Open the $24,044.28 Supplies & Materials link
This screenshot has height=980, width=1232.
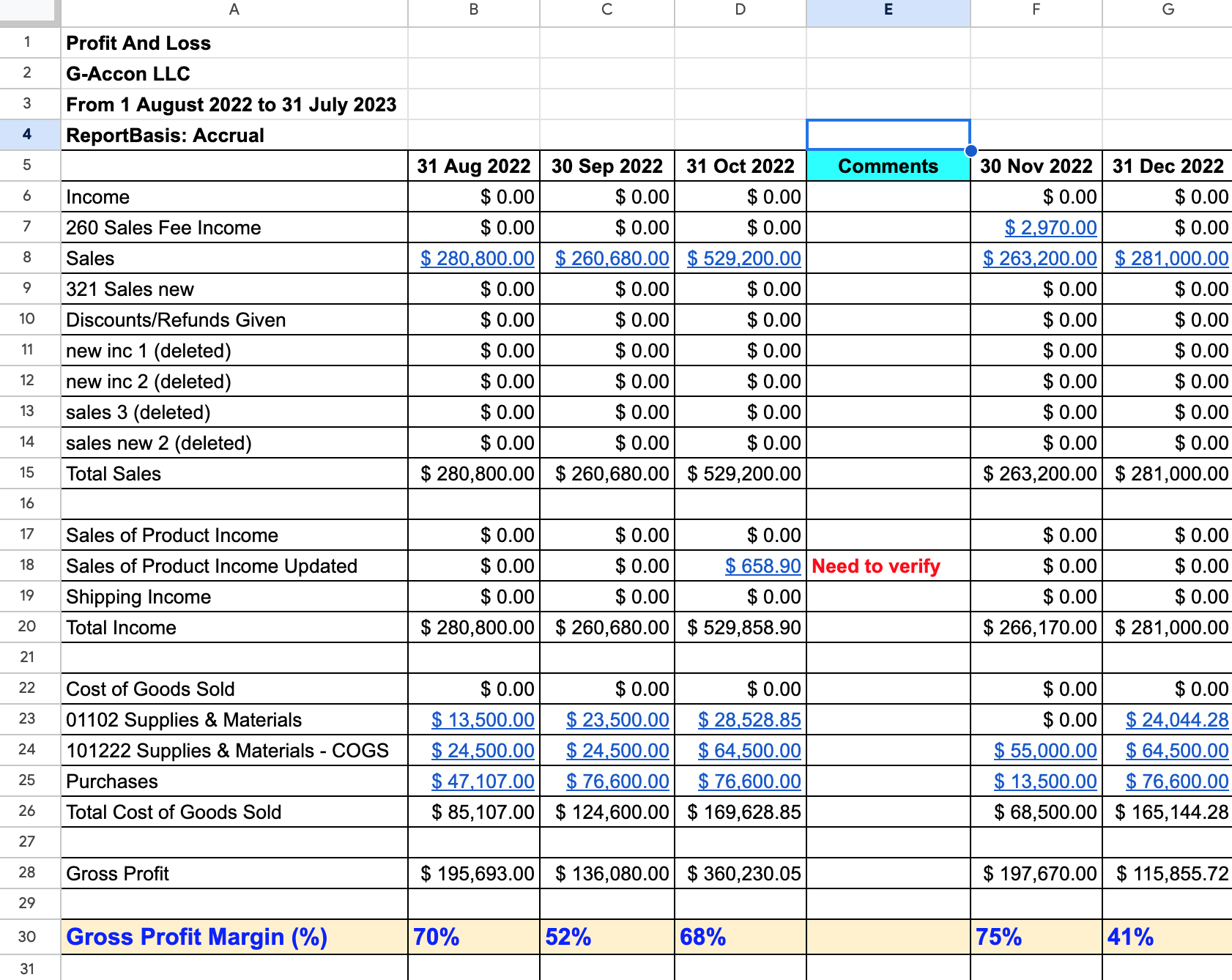(1176, 720)
